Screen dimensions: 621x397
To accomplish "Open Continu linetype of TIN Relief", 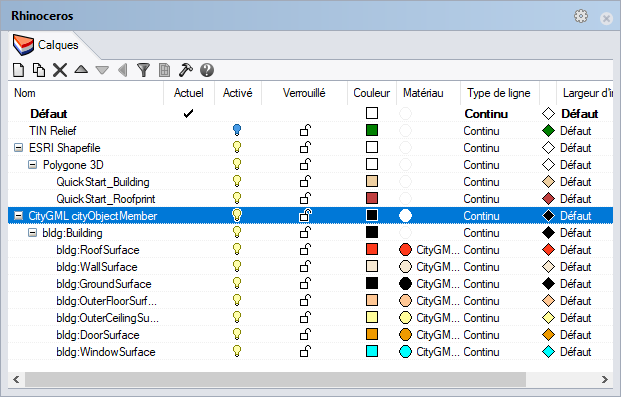I will [x=481, y=131].
